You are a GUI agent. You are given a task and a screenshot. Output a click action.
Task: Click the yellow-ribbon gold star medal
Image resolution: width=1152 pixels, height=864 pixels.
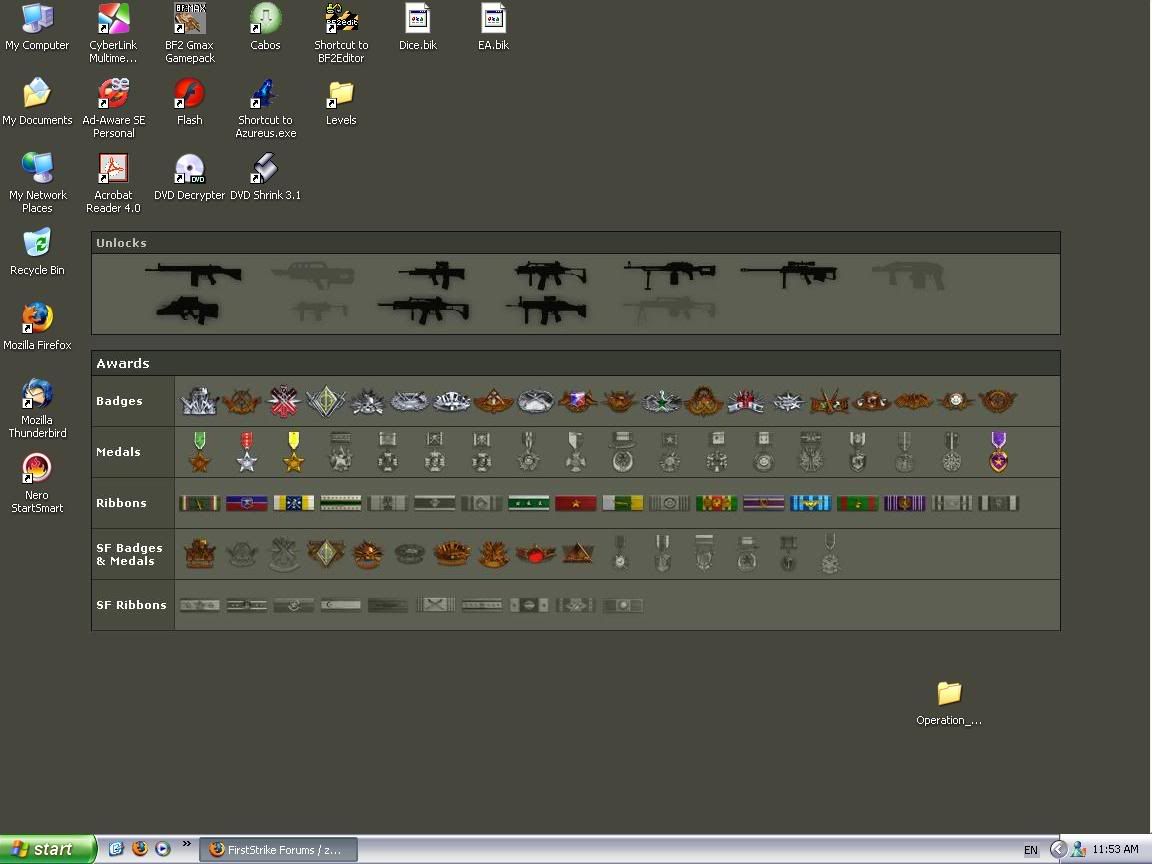tap(294, 451)
